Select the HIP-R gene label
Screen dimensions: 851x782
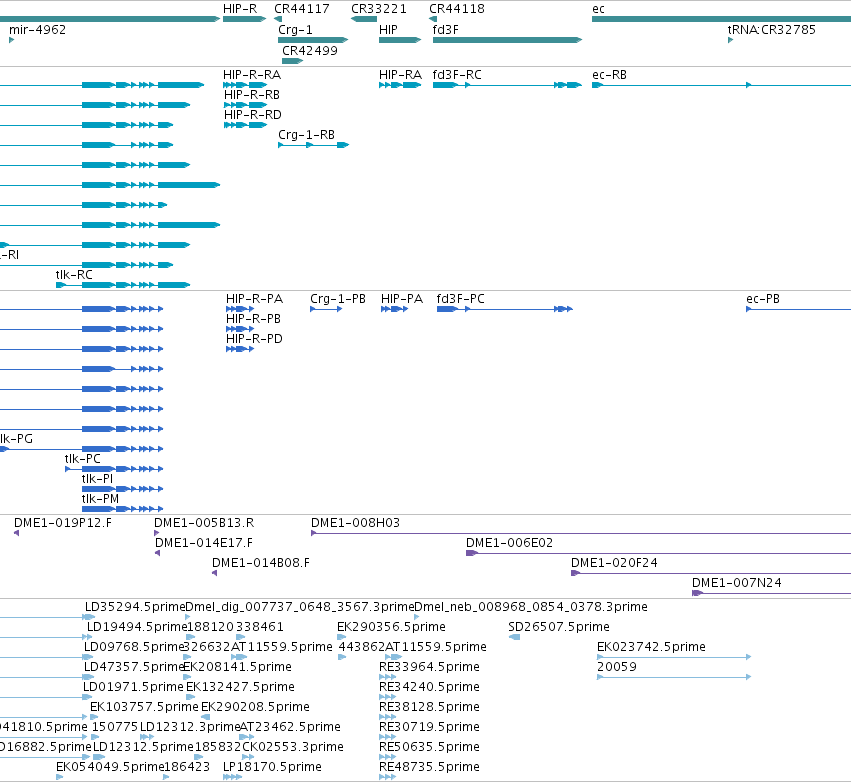(x=240, y=9)
